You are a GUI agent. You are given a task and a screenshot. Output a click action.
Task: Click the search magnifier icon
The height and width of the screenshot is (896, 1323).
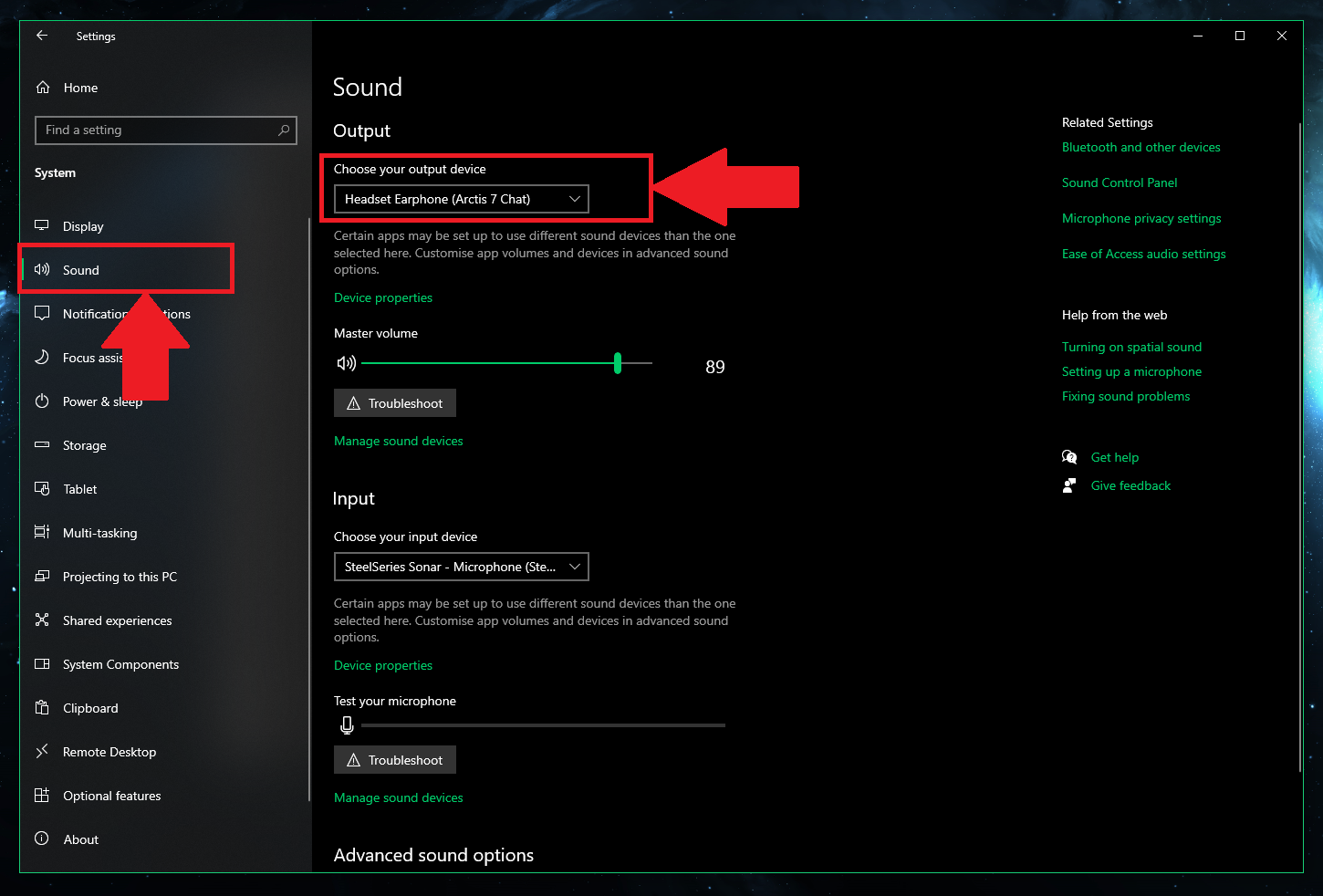pyautogui.click(x=284, y=130)
